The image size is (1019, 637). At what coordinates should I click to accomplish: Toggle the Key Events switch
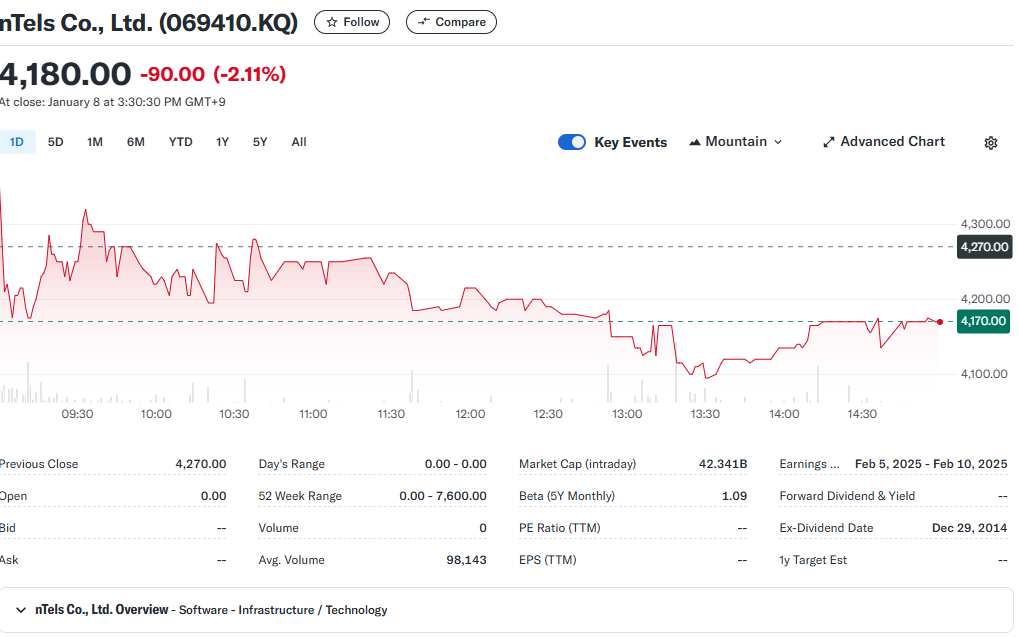point(572,142)
